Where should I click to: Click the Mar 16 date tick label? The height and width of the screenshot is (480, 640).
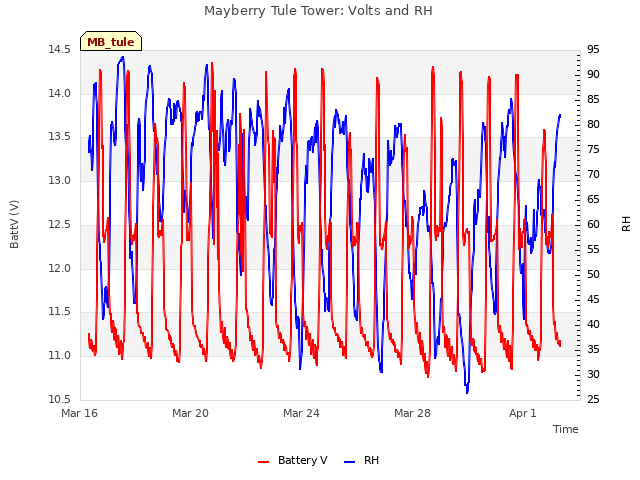click(x=80, y=413)
